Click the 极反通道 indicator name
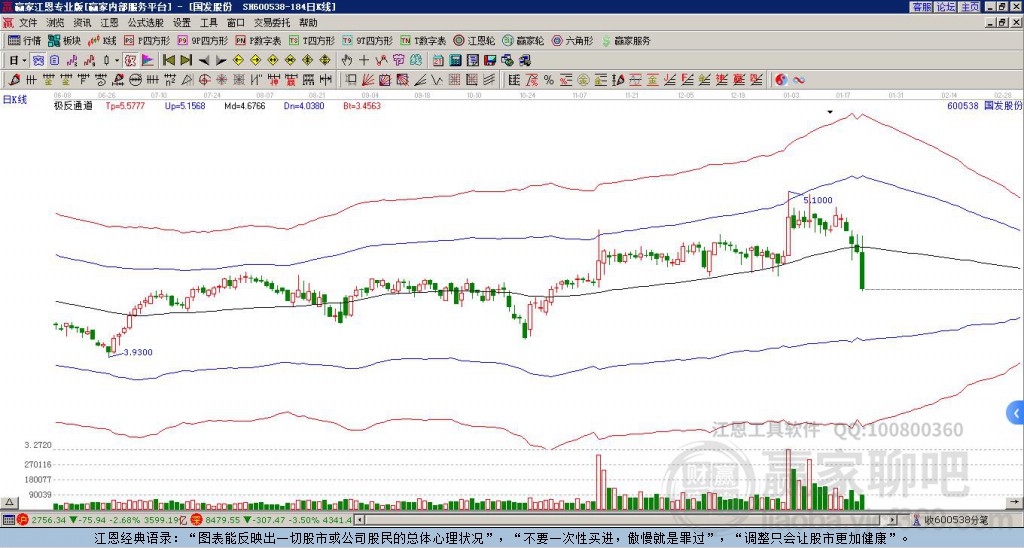Viewport: 1024px width, 548px height. [x=73, y=105]
